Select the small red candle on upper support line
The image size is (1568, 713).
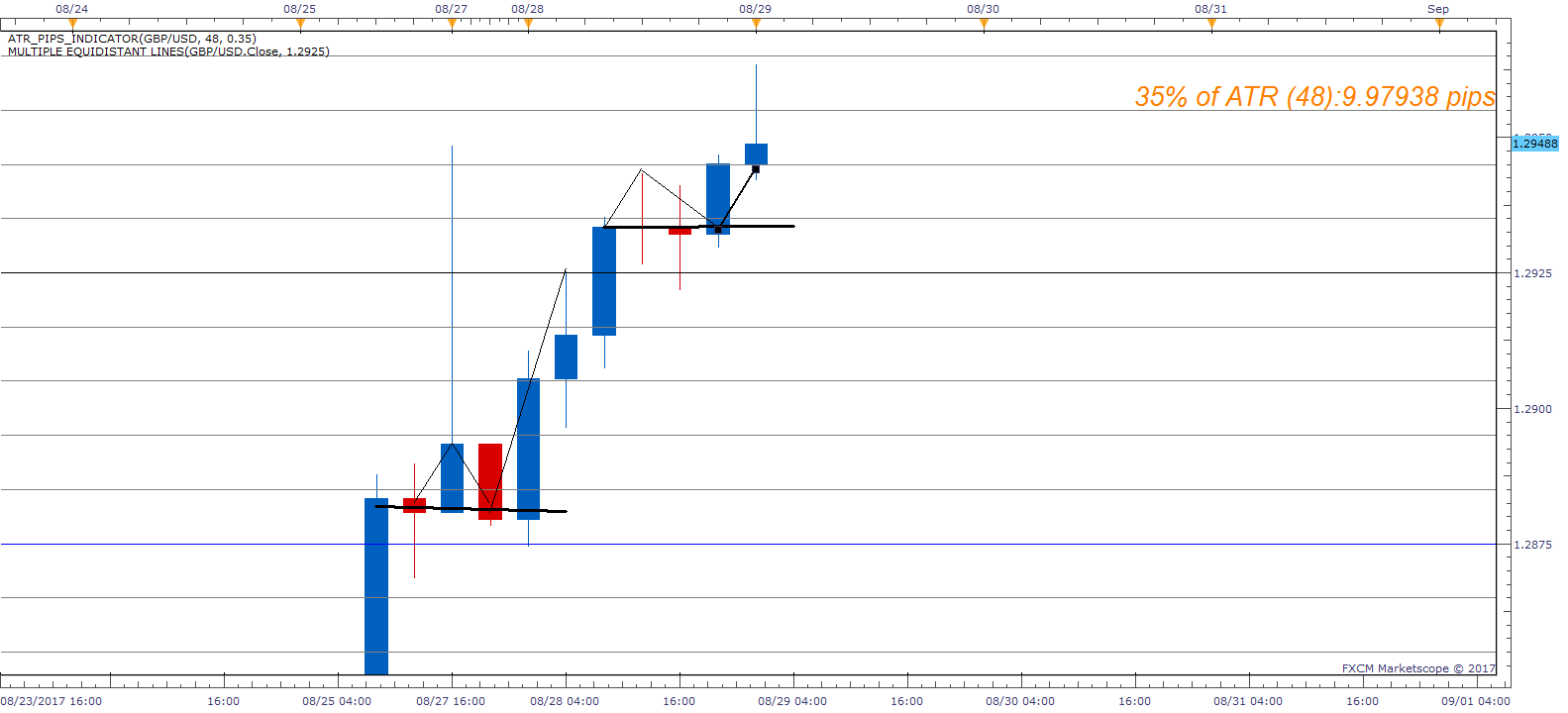pyautogui.click(x=679, y=231)
